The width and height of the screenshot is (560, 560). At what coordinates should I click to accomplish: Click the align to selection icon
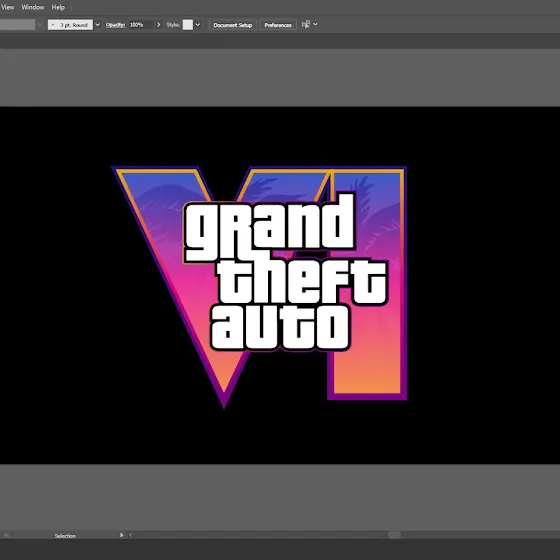coord(305,25)
